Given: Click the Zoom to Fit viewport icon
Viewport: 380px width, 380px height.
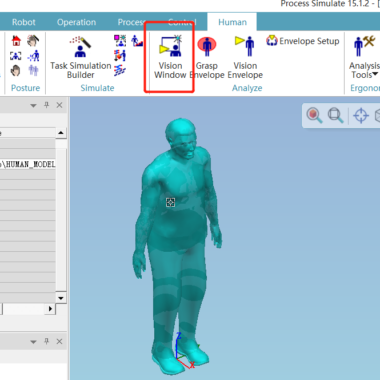Looking at the screenshot, I should click(335, 115).
